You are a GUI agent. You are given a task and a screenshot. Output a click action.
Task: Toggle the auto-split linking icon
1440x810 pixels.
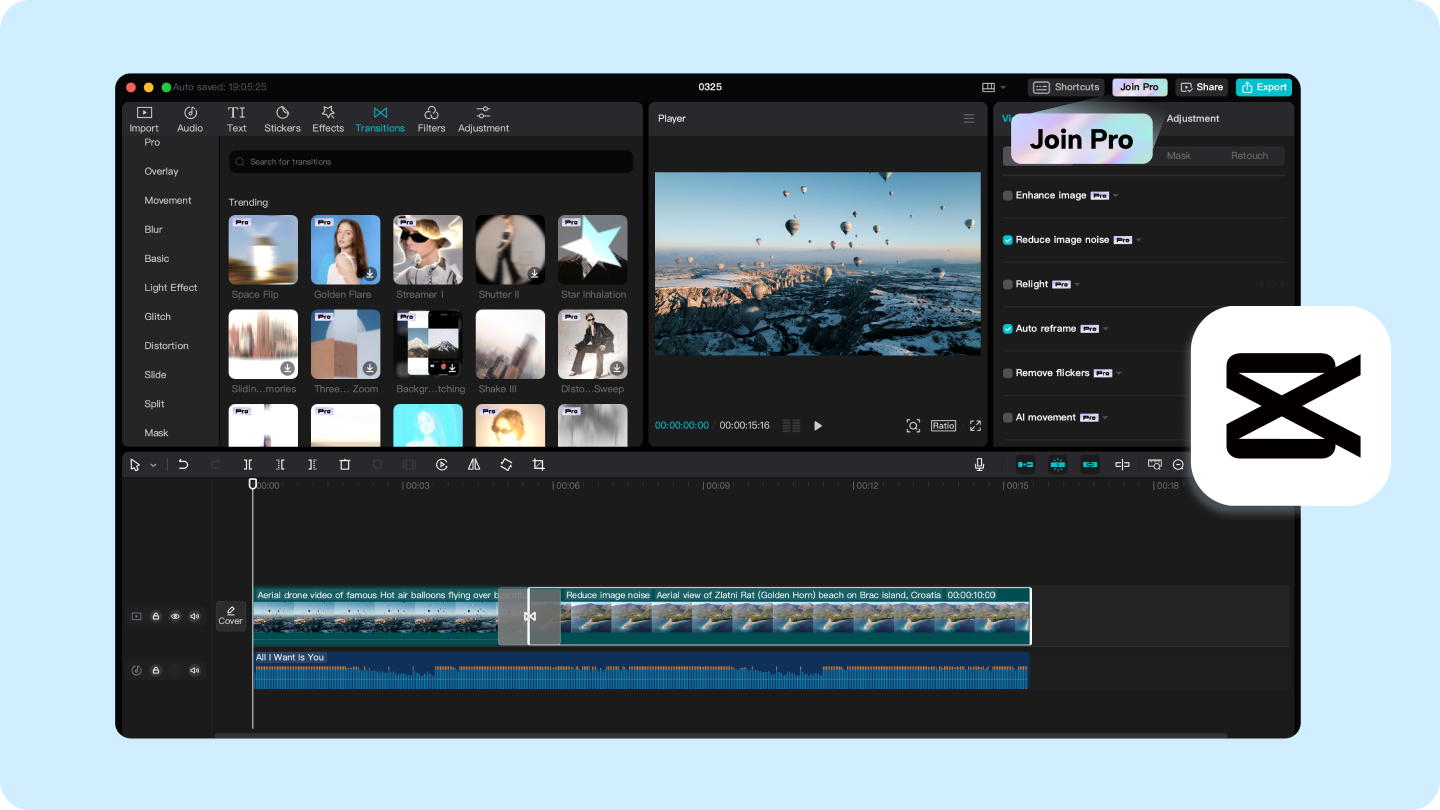[1057, 464]
